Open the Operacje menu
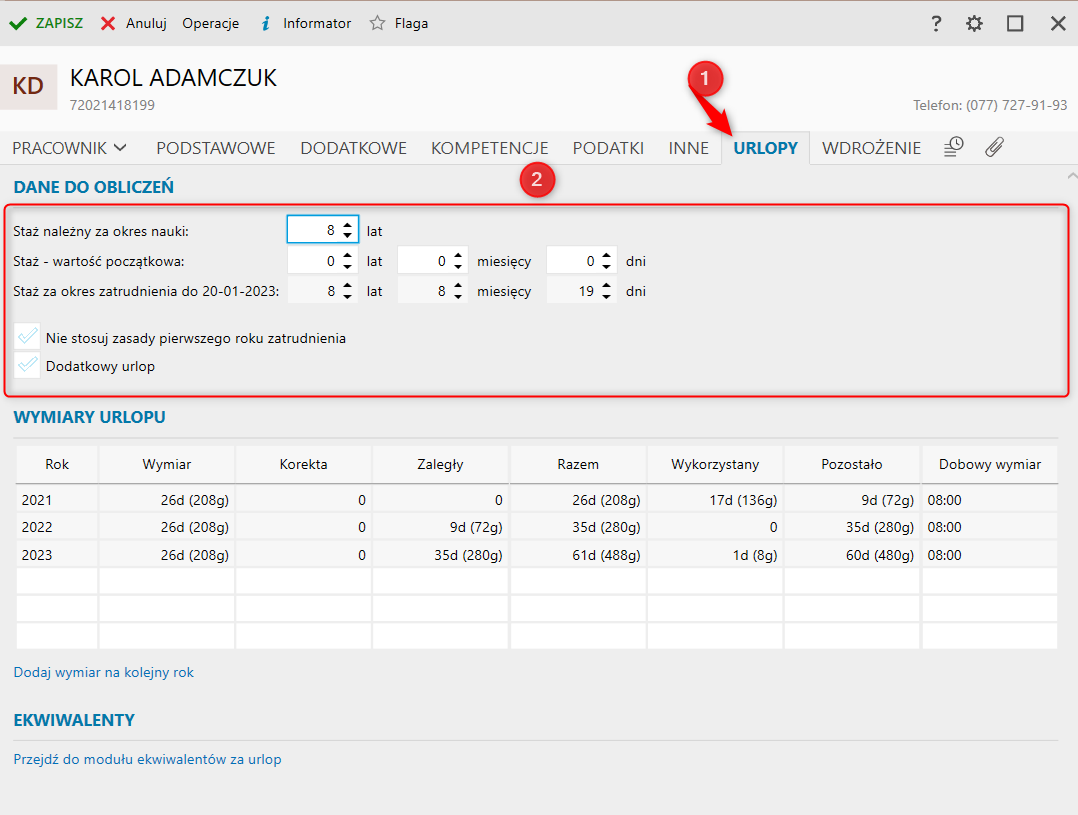The width and height of the screenshot is (1078, 815). 210,23
